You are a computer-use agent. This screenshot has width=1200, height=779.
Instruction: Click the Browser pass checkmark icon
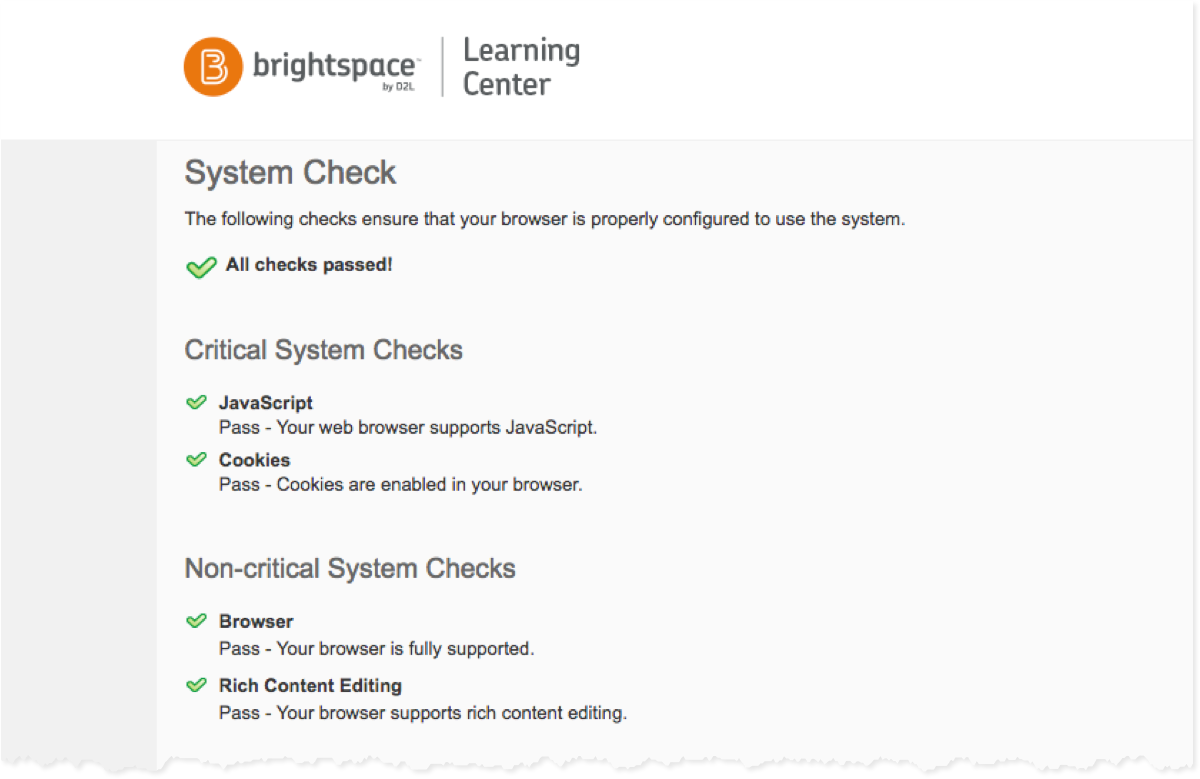click(x=196, y=621)
